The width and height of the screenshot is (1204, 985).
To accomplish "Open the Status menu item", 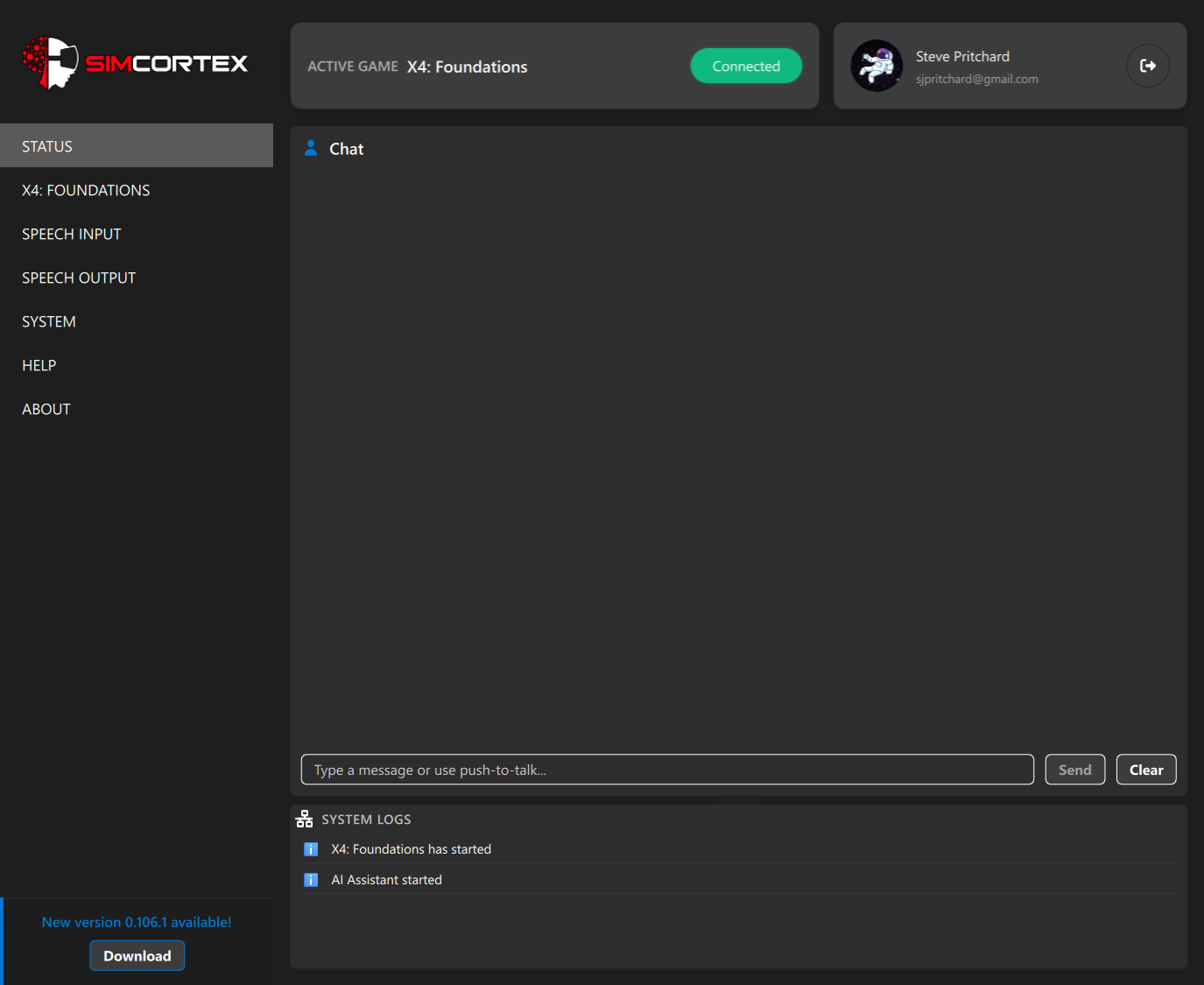I will pyautogui.click(x=137, y=145).
